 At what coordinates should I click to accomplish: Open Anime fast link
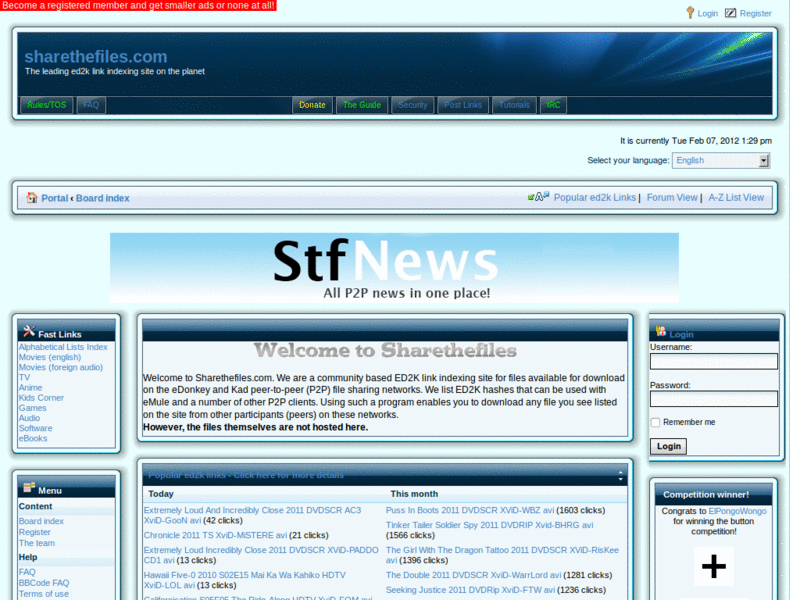pyautogui.click(x=30, y=388)
